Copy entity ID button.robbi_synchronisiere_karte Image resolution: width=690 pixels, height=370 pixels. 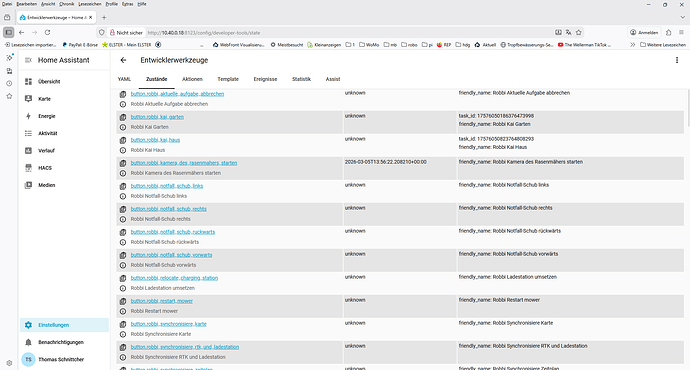(123, 324)
